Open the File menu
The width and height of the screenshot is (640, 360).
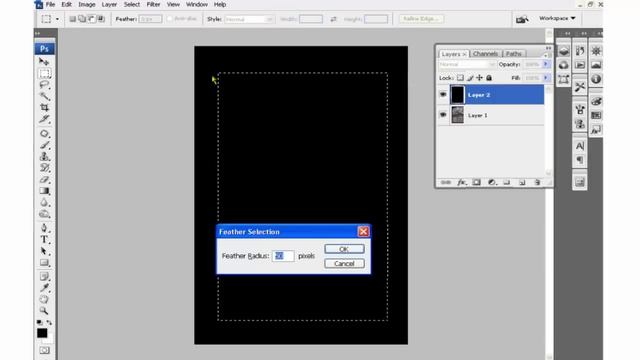tap(51, 4)
